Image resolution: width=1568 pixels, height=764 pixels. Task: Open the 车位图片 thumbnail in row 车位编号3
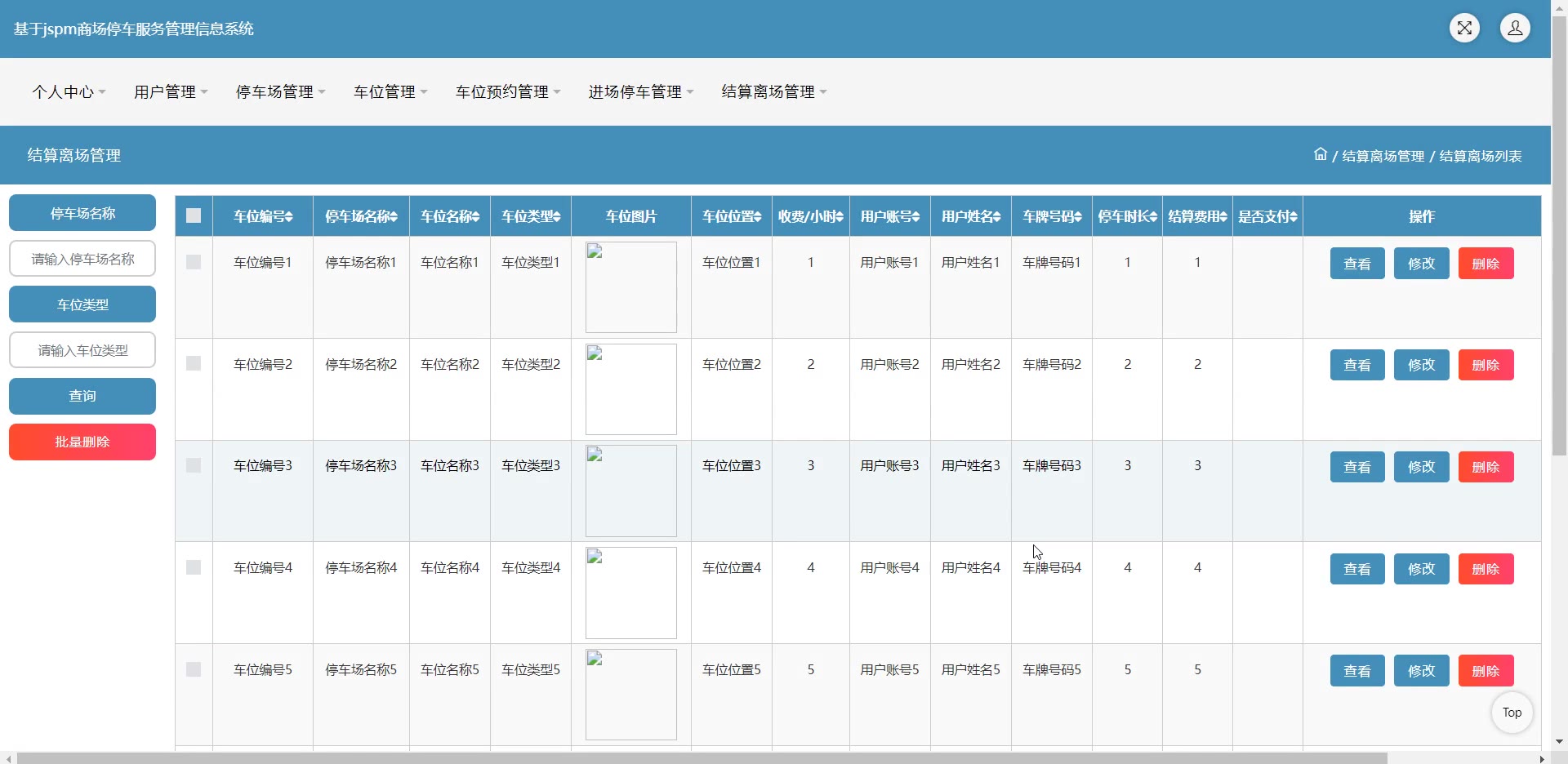click(x=631, y=491)
